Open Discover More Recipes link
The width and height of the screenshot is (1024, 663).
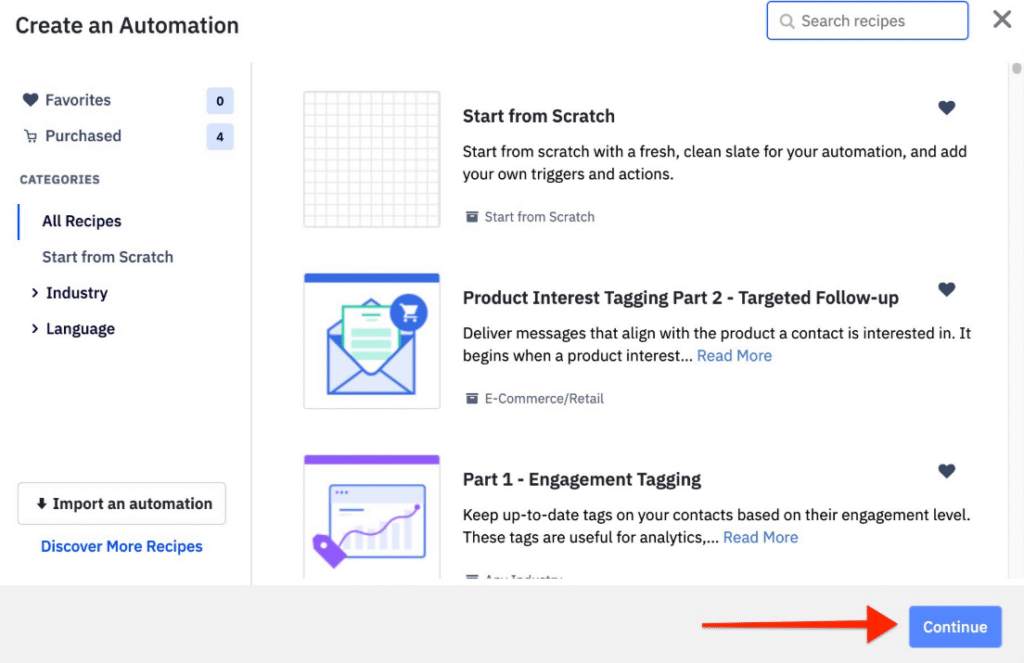click(121, 546)
